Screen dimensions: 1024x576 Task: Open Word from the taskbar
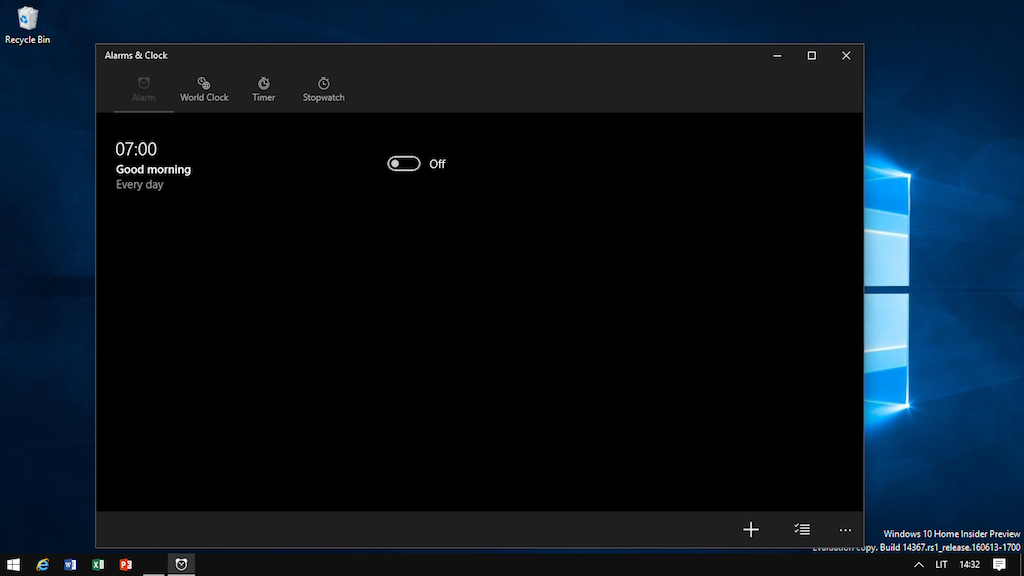click(x=70, y=564)
